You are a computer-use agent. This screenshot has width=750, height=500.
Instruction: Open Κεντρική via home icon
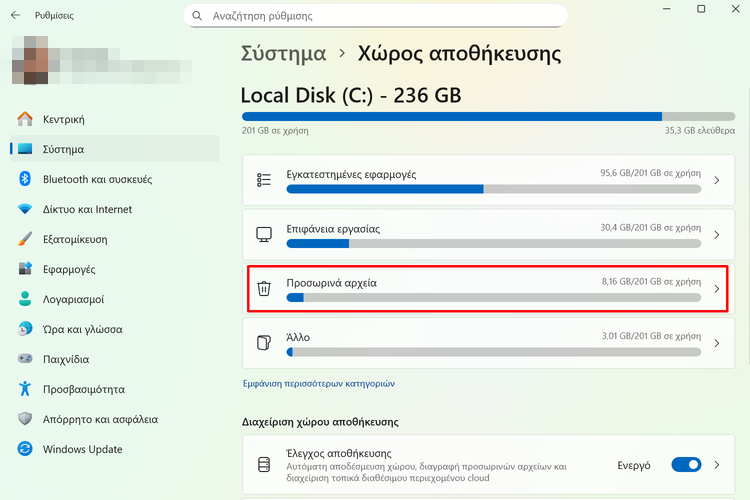click(25, 119)
